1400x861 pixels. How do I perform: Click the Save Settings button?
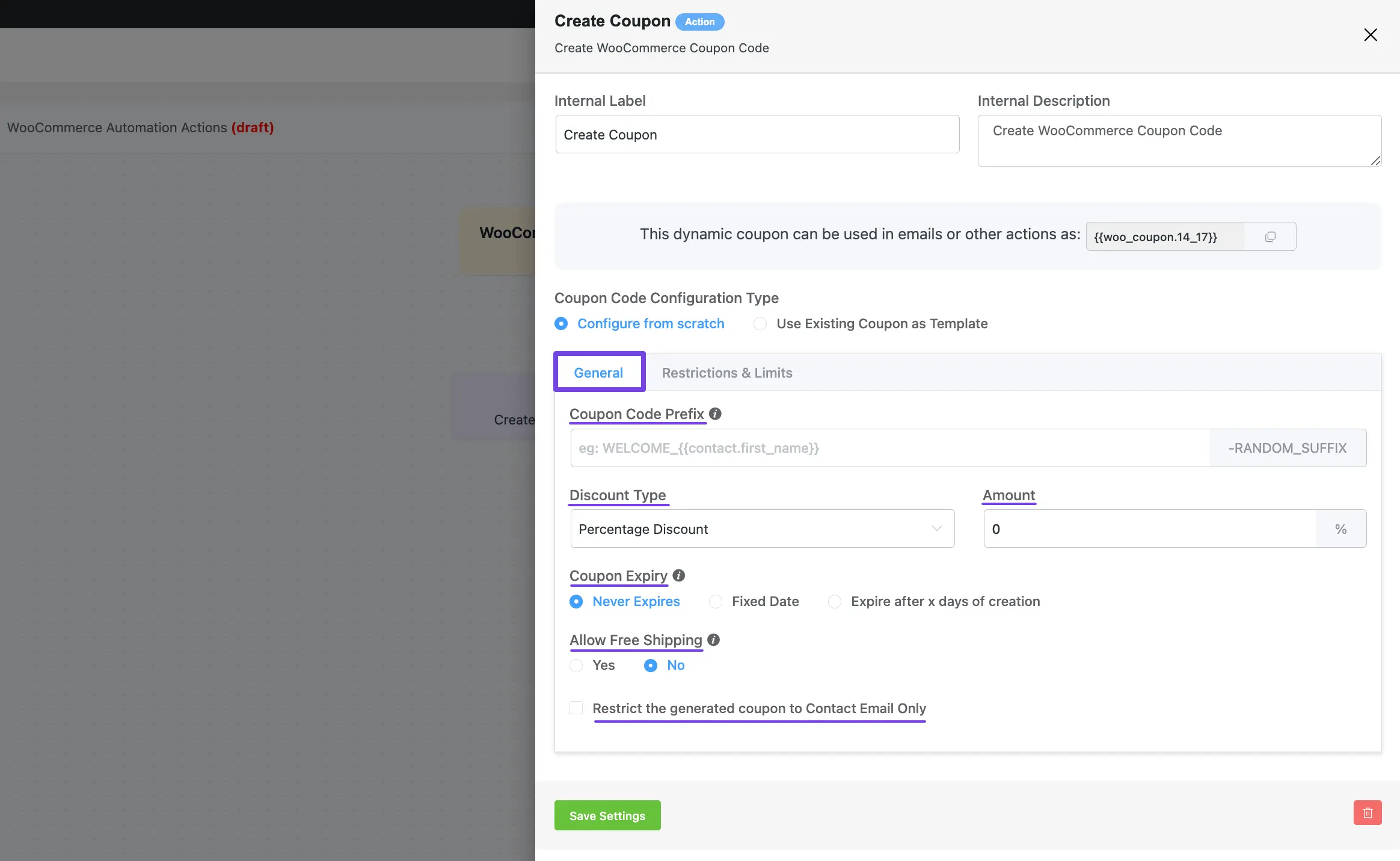[x=607, y=815]
